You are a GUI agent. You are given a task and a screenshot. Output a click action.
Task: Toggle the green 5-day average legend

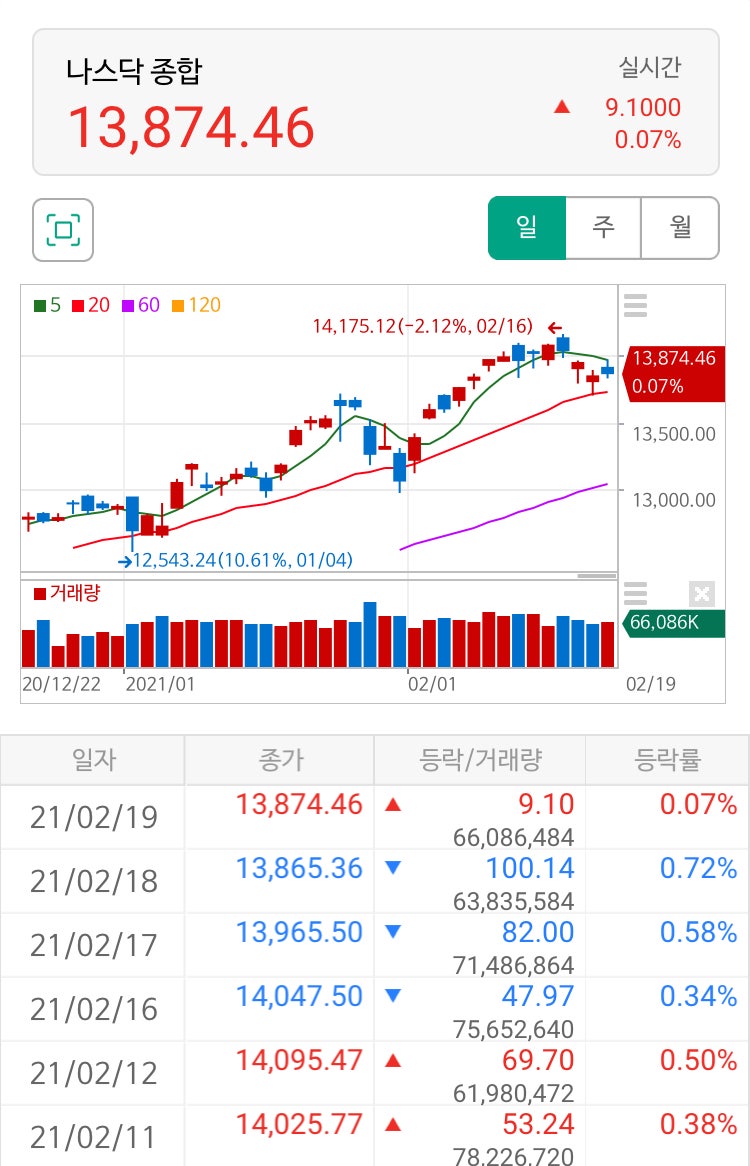pos(48,305)
